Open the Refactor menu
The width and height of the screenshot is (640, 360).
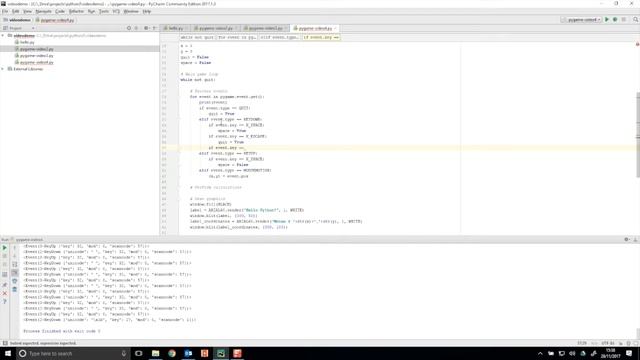tap(76, 11)
